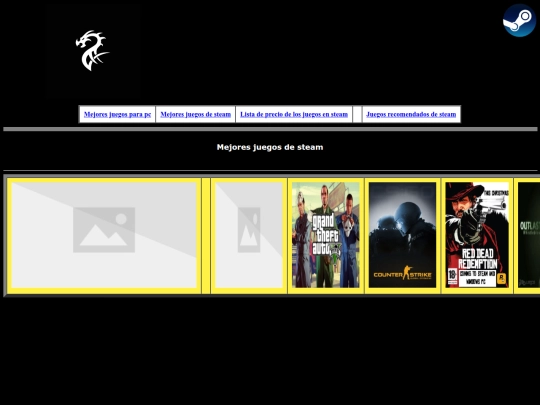Click the white dragon logo
Viewport: 540px width, 405px height.
coord(92,50)
